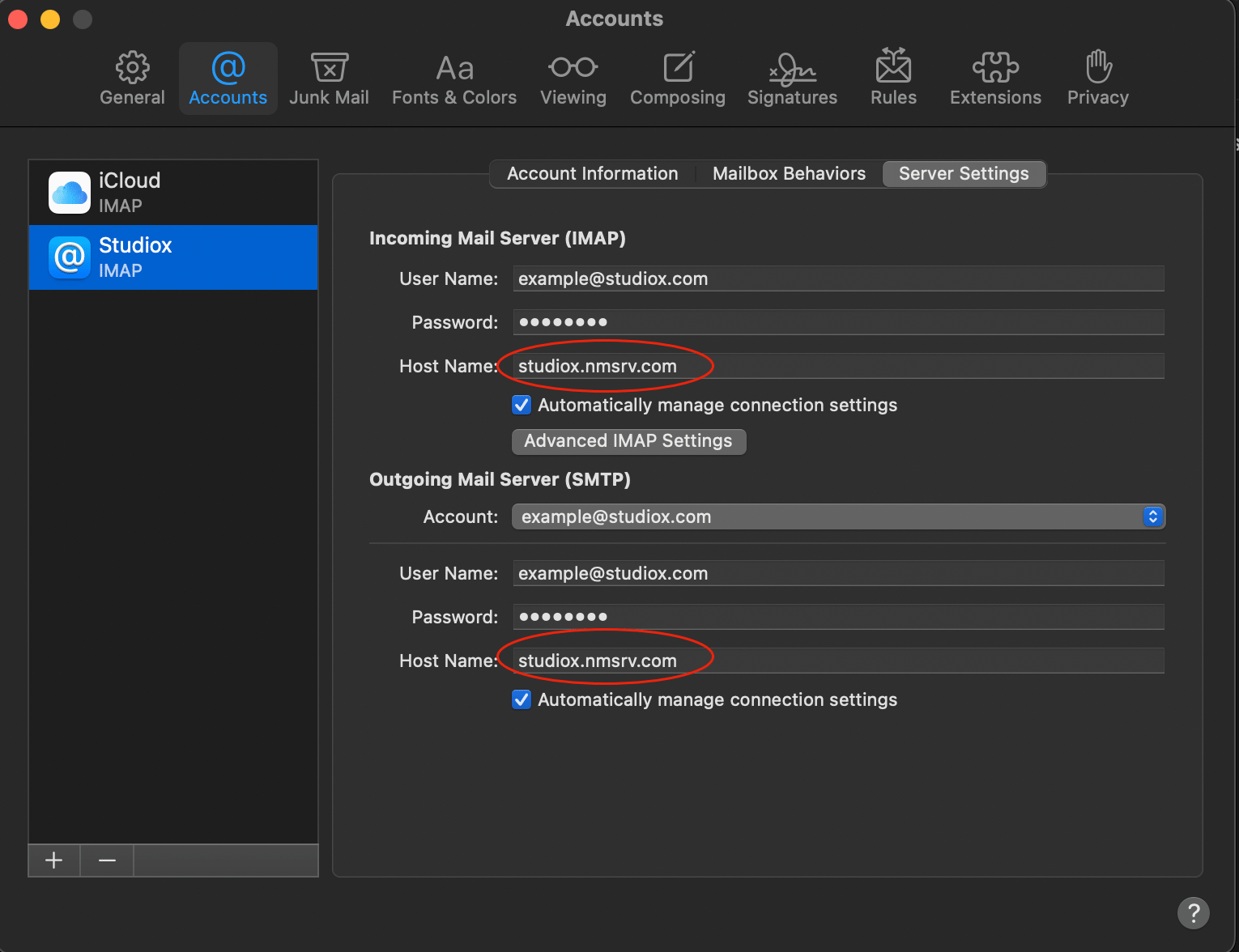Switch to Account Information tab

click(592, 173)
